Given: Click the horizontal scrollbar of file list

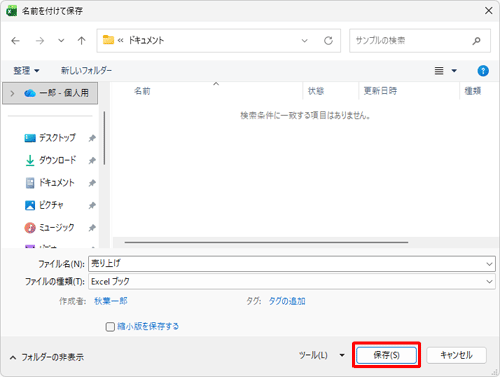Looking at the screenshot, I should tap(266, 242).
